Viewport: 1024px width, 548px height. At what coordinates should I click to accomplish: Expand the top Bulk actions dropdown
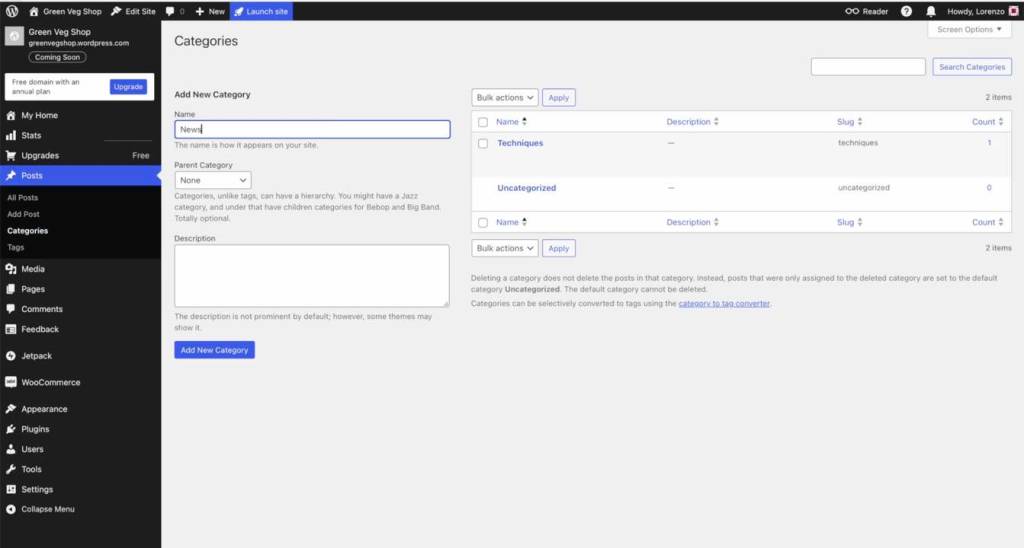click(504, 97)
